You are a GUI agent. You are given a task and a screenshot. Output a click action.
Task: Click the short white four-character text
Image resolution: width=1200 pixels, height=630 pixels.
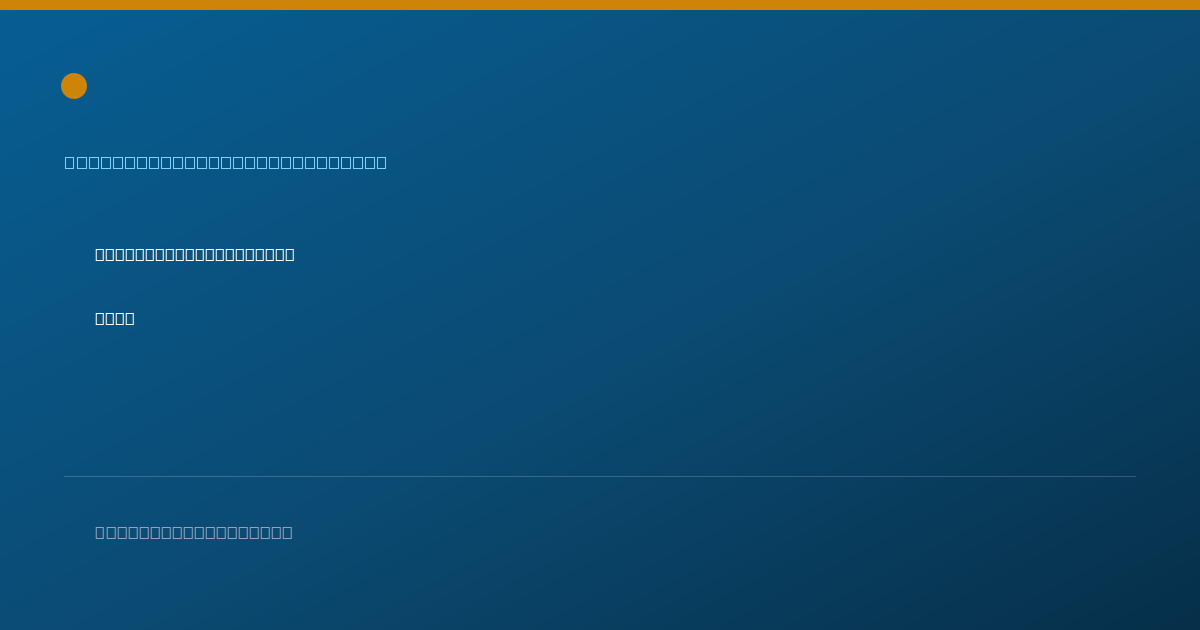tap(115, 318)
